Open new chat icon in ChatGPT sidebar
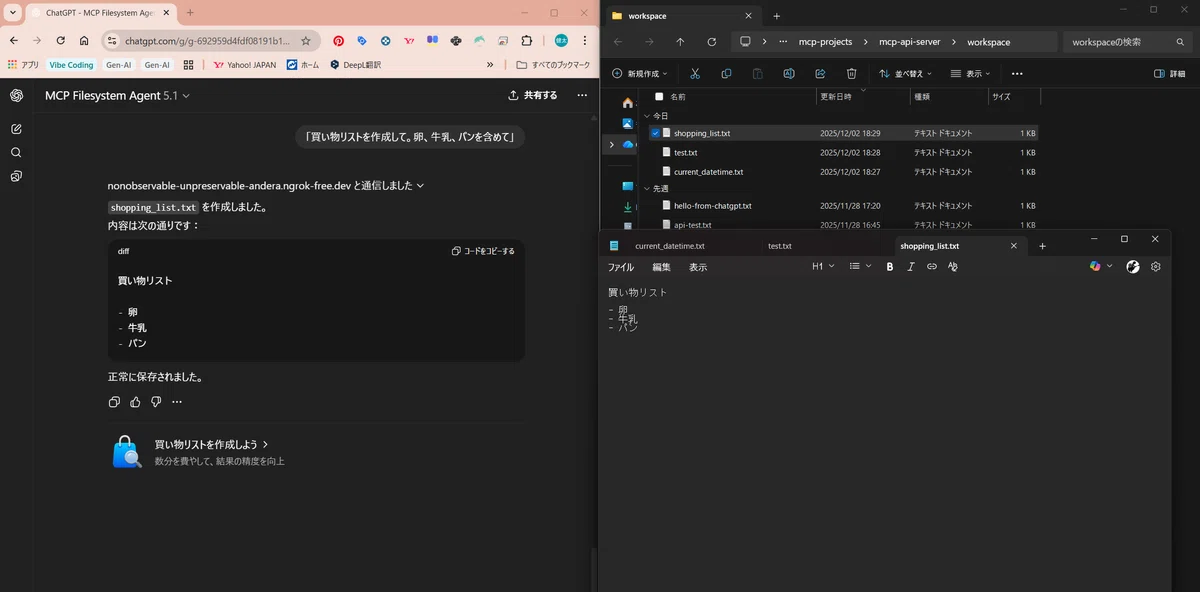The width and height of the screenshot is (1200, 592). pyautogui.click(x=16, y=129)
